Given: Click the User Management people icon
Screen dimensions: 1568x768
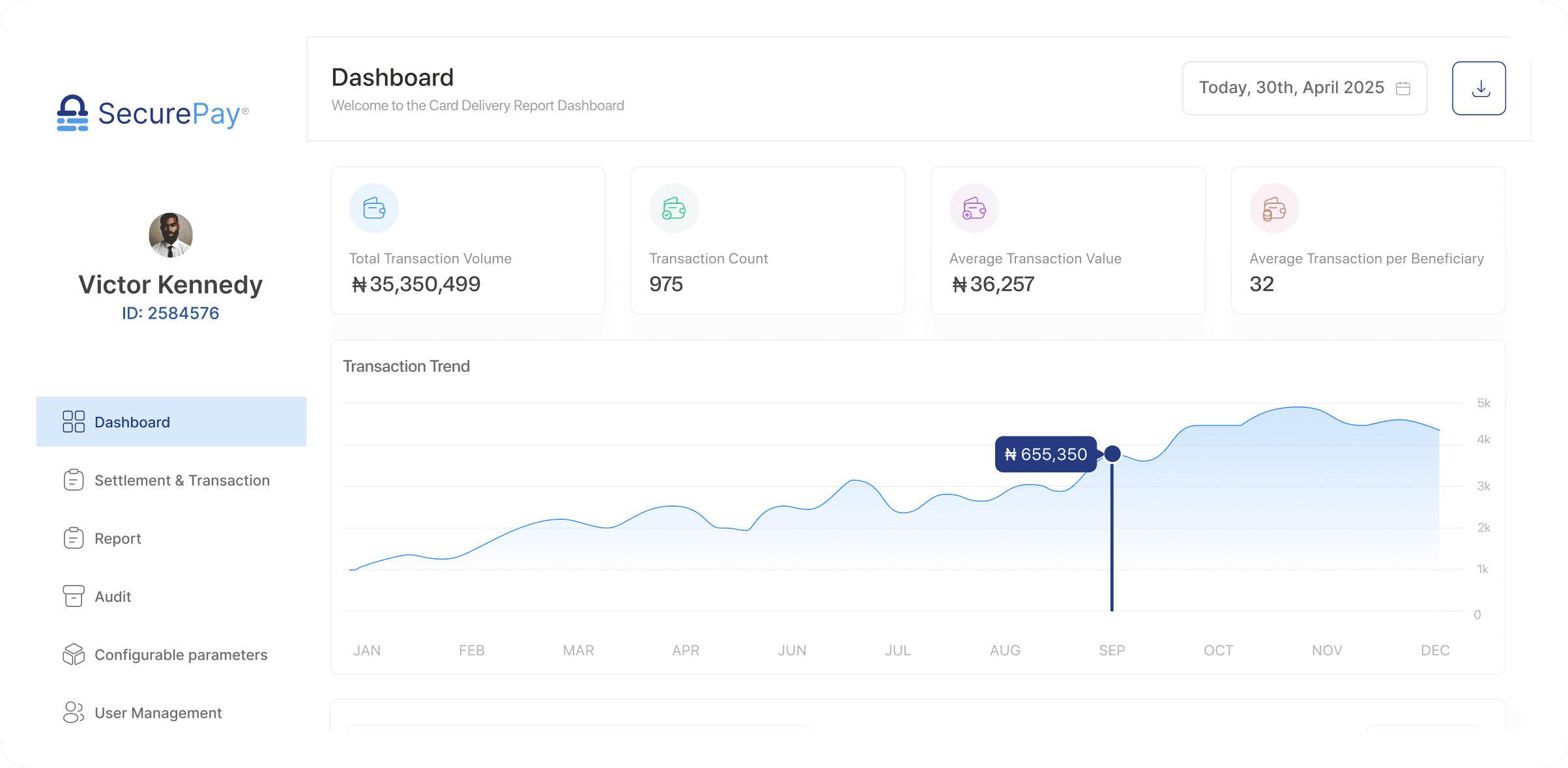Looking at the screenshot, I should (x=74, y=712).
